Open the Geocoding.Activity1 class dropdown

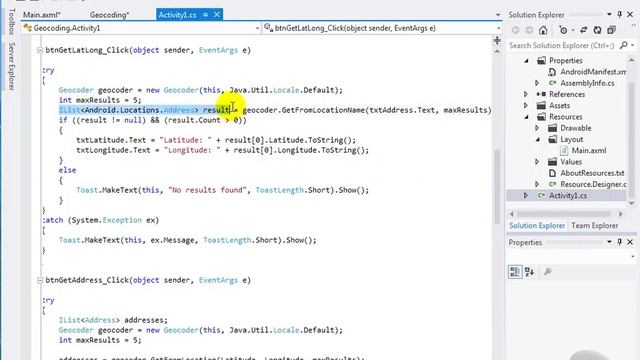257,28
